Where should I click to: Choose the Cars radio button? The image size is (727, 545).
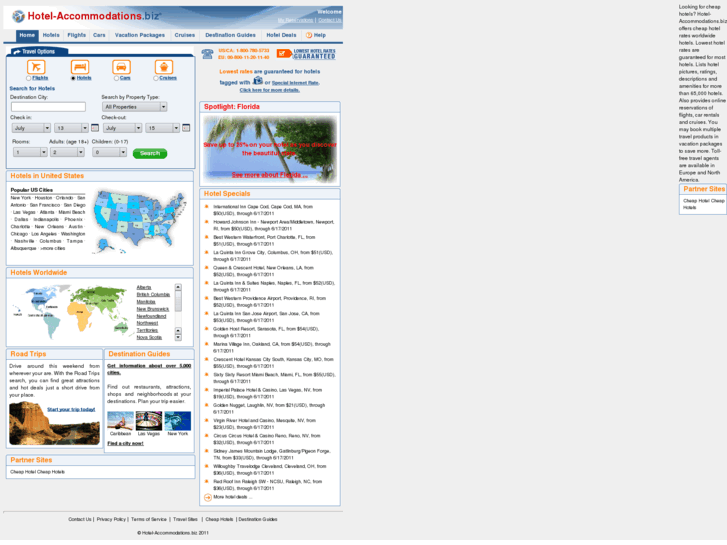pos(116,78)
